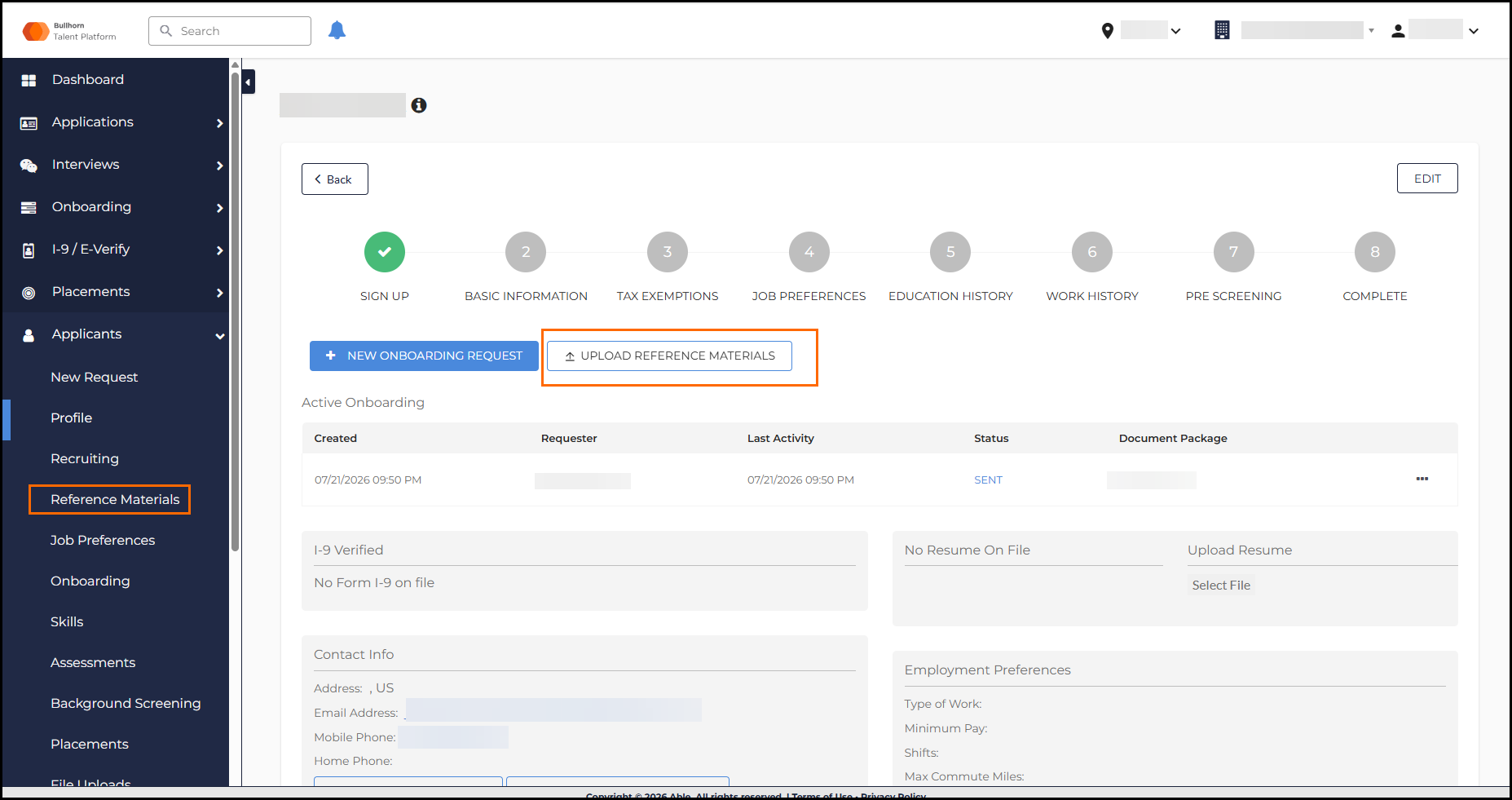Click the green Sign Up checkmark step
Screen dimensions: 1512x800
click(385, 252)
